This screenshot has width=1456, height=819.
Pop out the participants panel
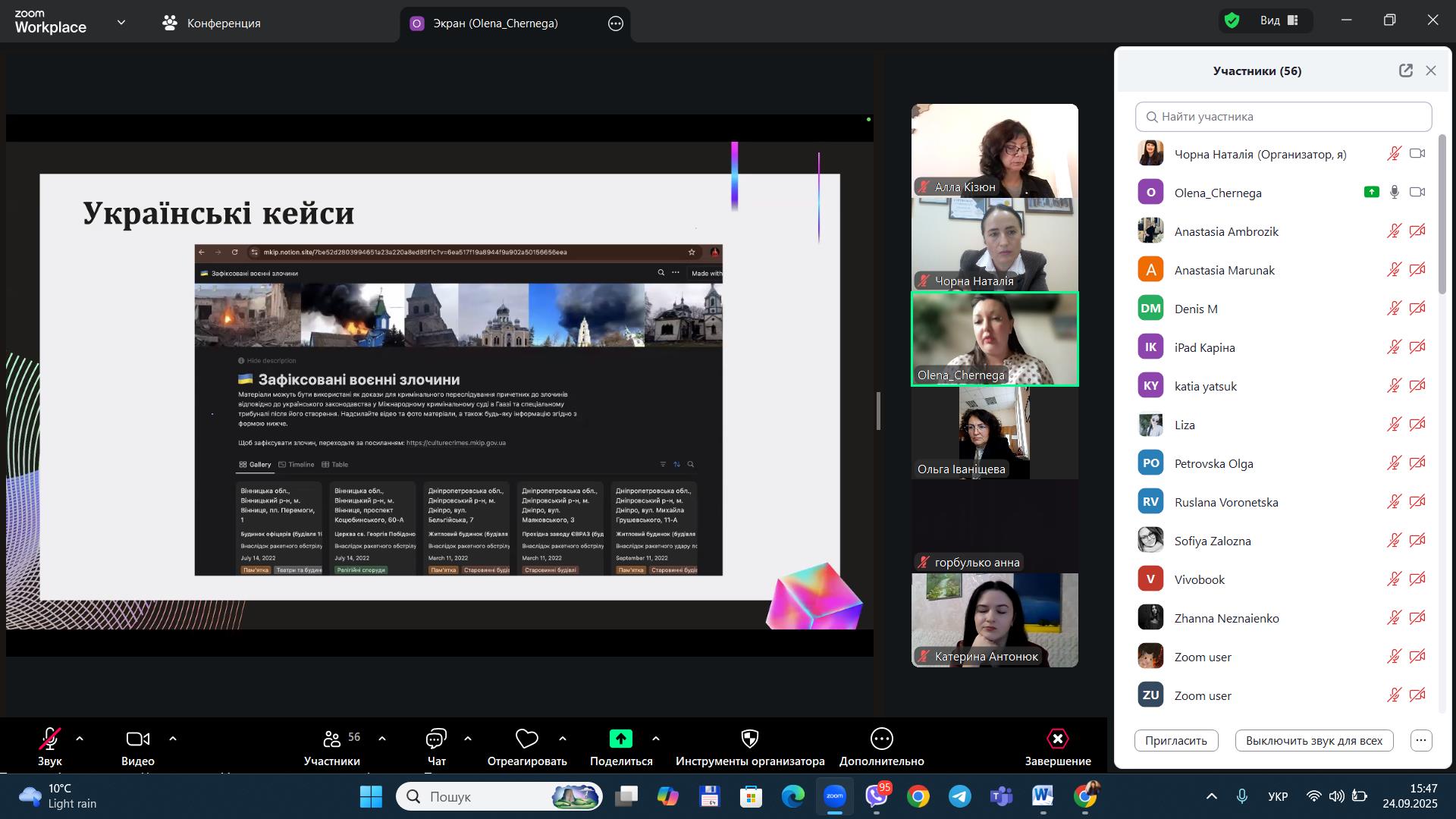point(1405,71)
